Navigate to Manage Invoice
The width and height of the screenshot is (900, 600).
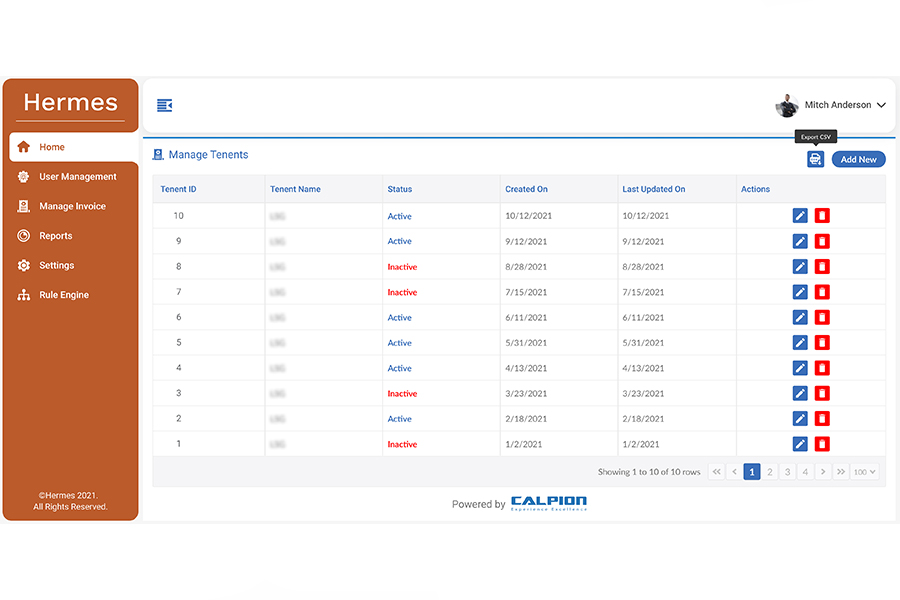(72, 206)
